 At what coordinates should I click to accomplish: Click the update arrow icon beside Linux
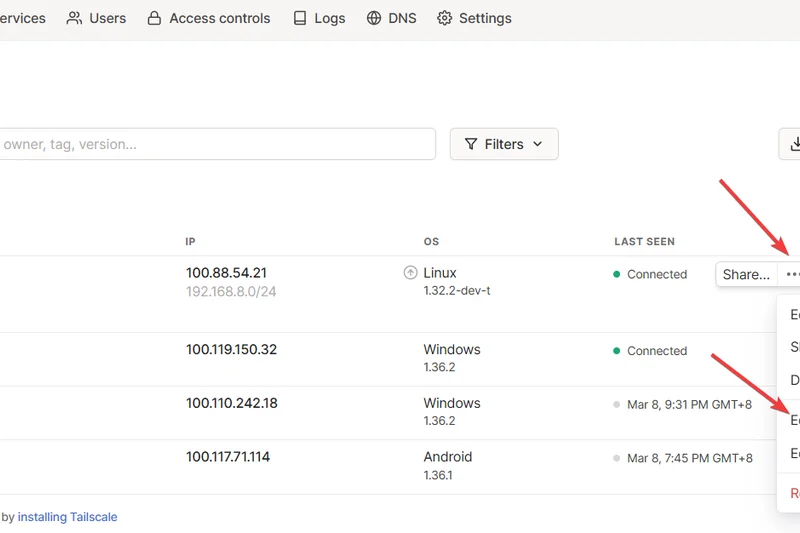pyautogui.click(x=410, y=273)
